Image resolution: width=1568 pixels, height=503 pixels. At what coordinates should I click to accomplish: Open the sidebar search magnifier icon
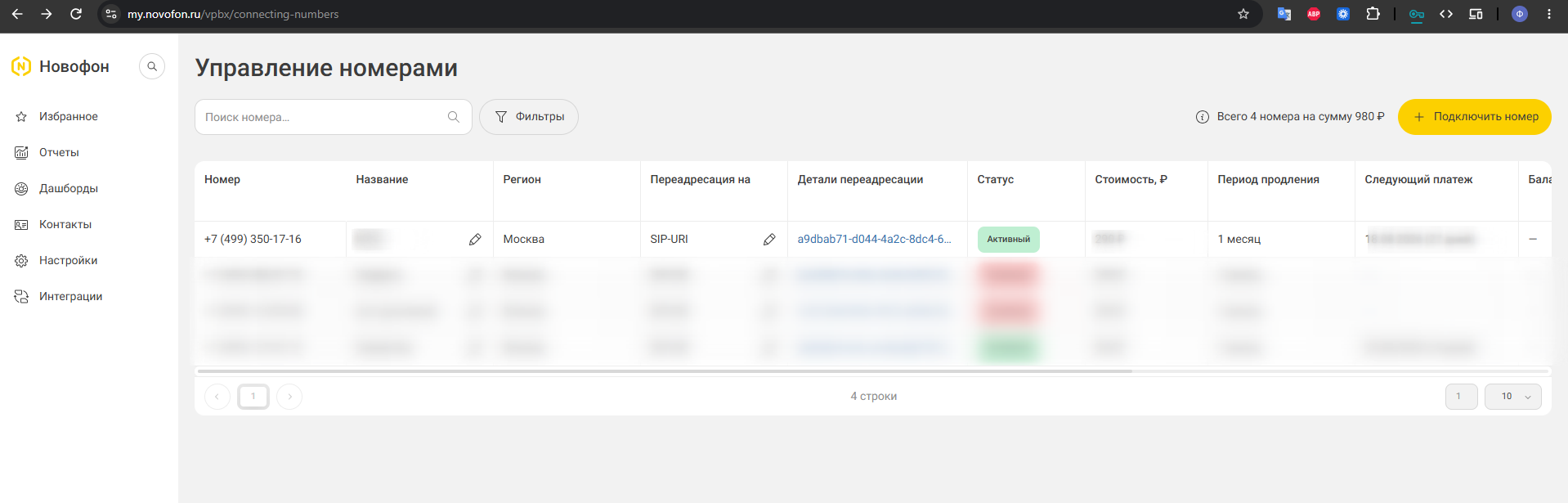coord(152,66)
